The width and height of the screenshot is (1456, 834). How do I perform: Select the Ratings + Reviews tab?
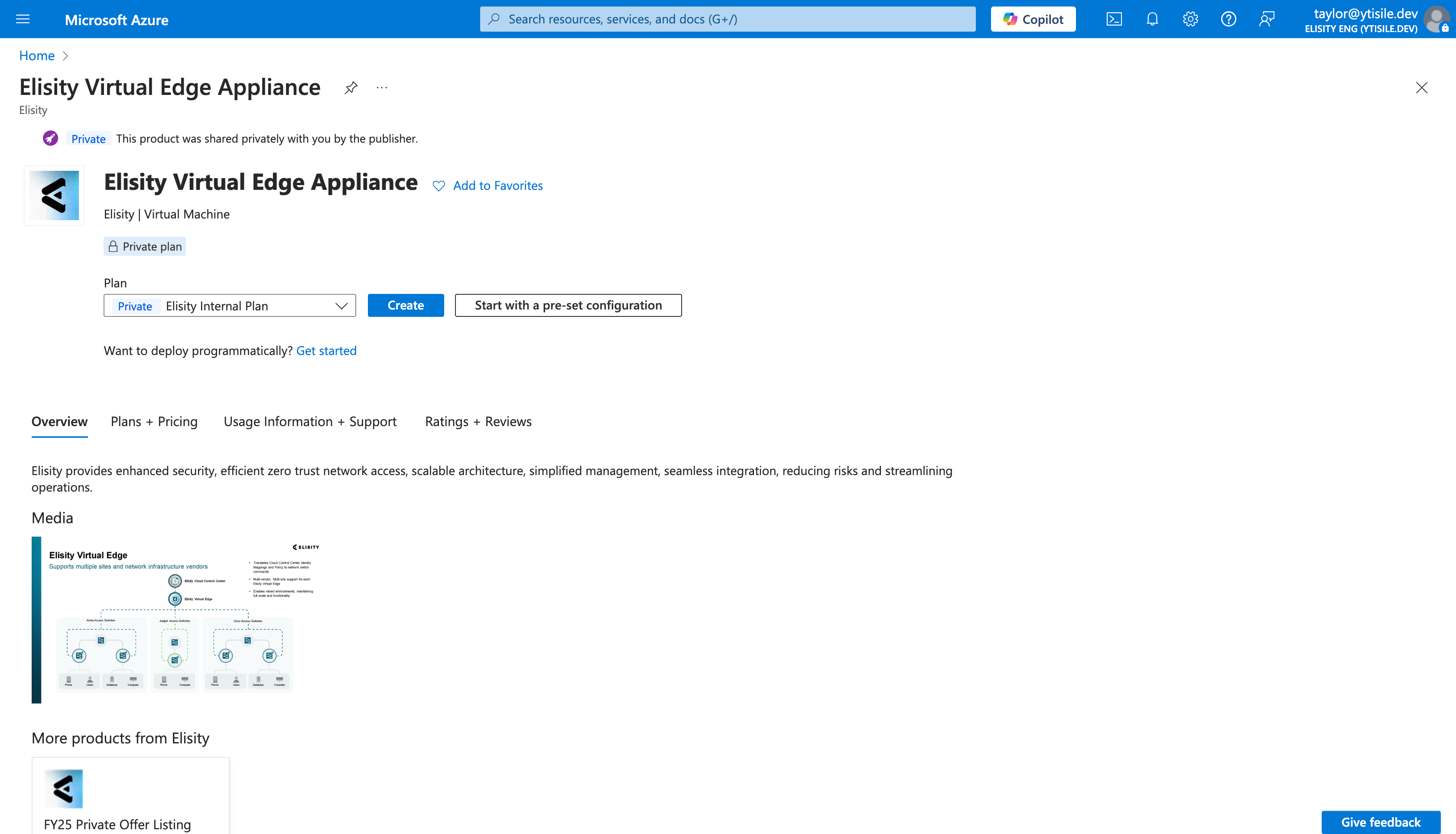tap(478, 422)
